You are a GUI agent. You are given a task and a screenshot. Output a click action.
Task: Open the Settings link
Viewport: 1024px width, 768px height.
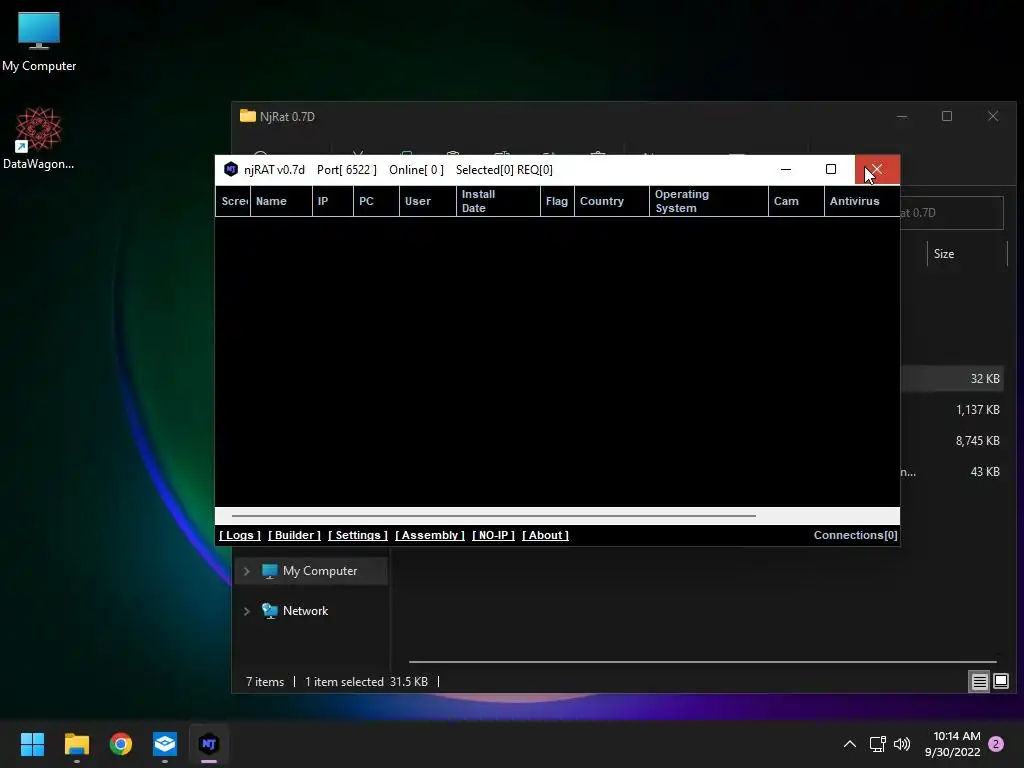click(x=358, y=535)
